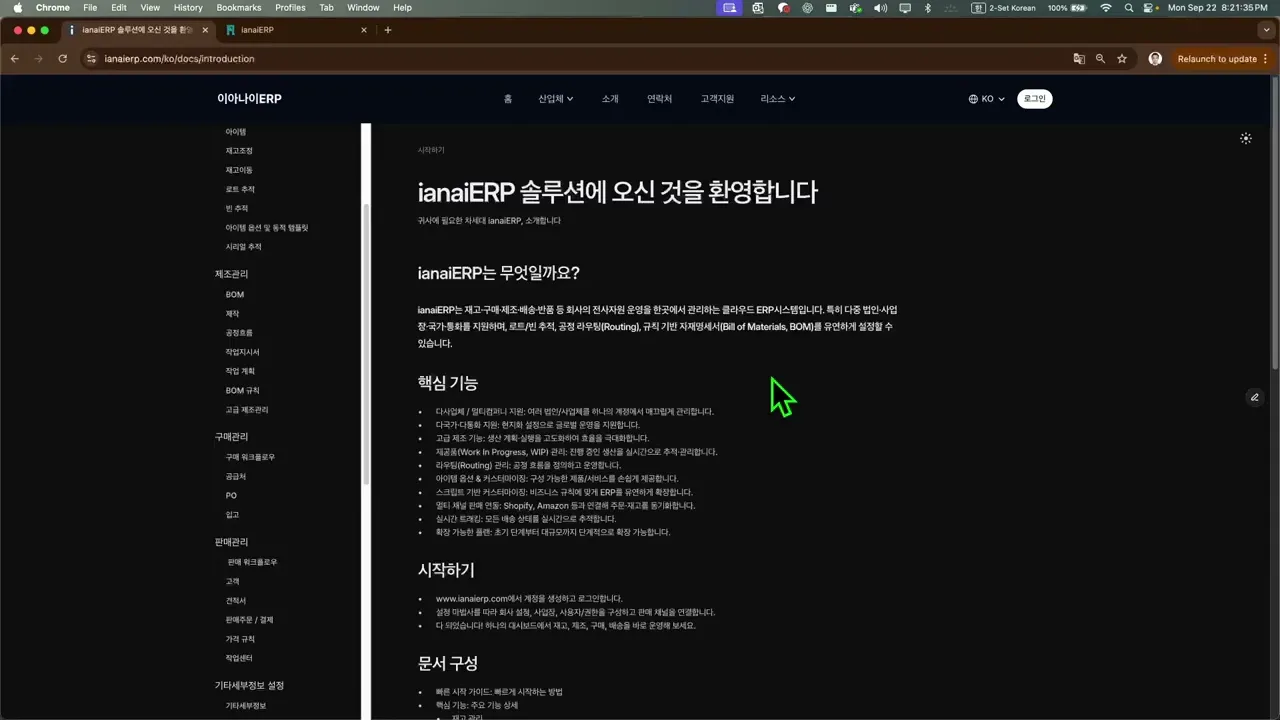Open PO page in sidebar

pyautogui.click(x=231, y=496)
